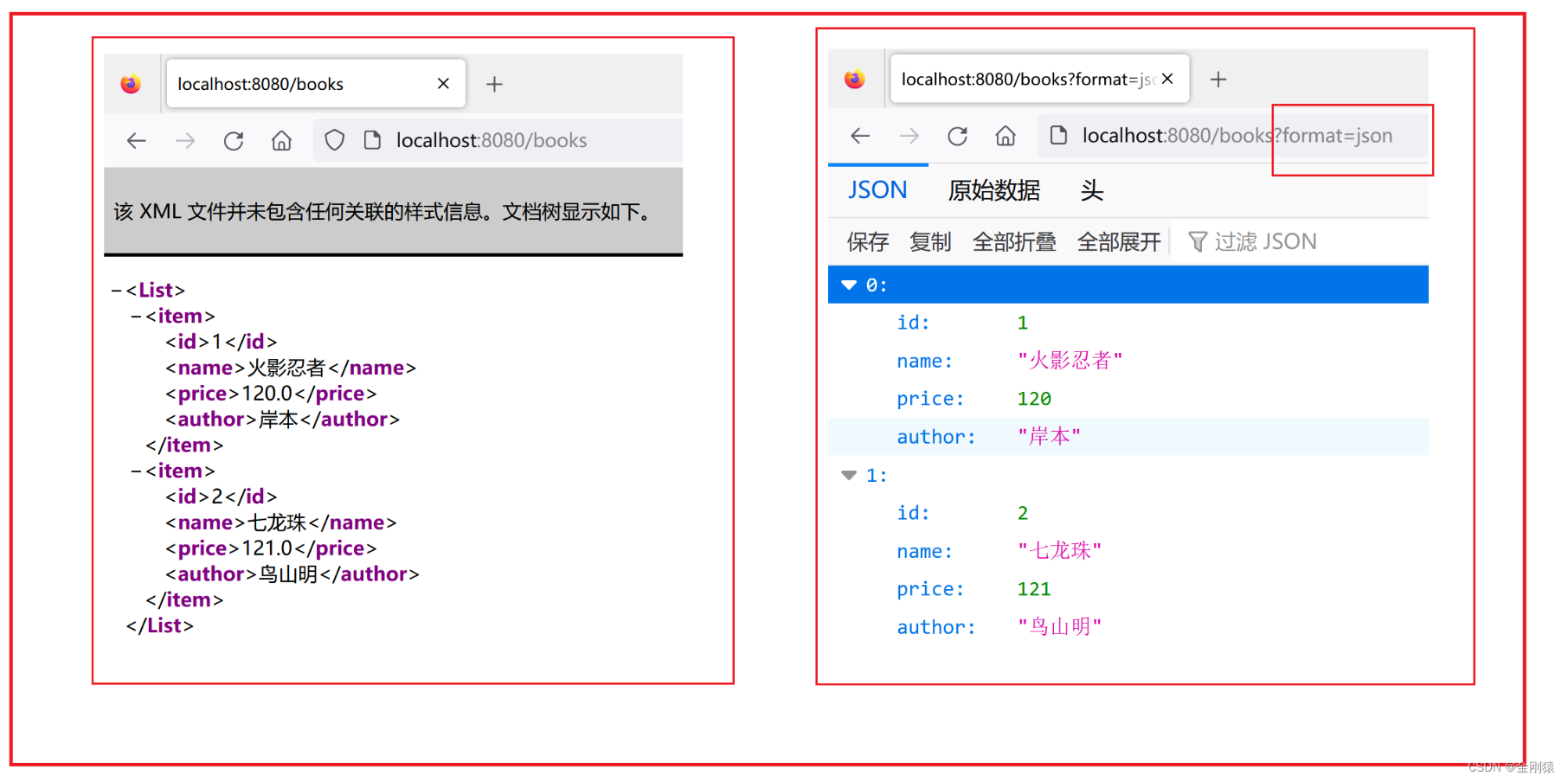Click 复制 copy button
Viewport: 1568px width, 782px height.
tap(930, 241)
